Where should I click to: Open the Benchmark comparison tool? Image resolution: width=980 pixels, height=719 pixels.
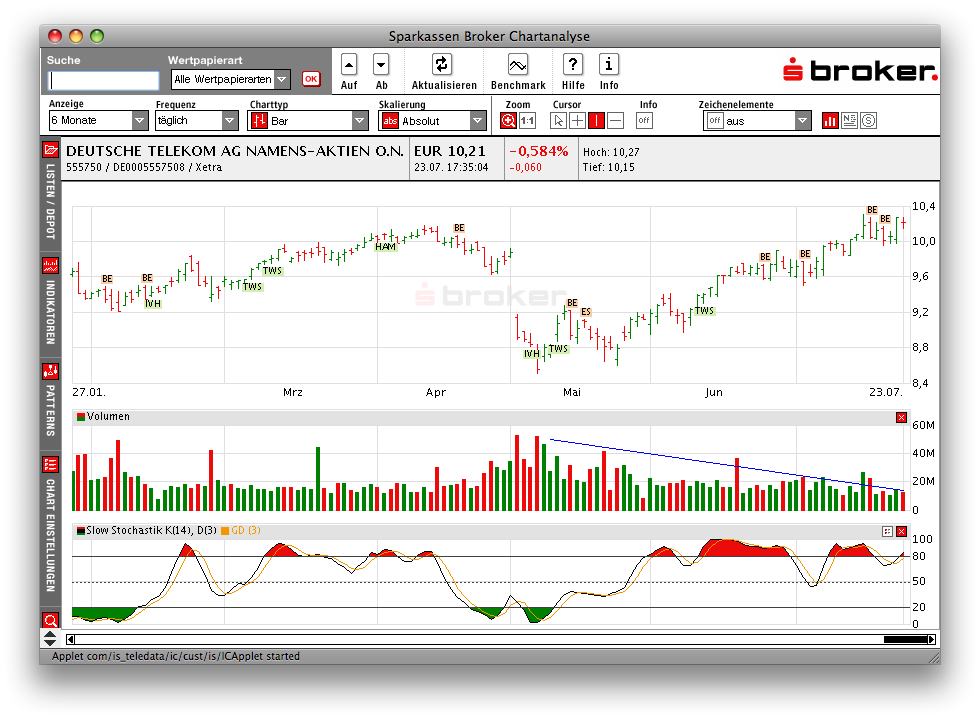[518, 65]
